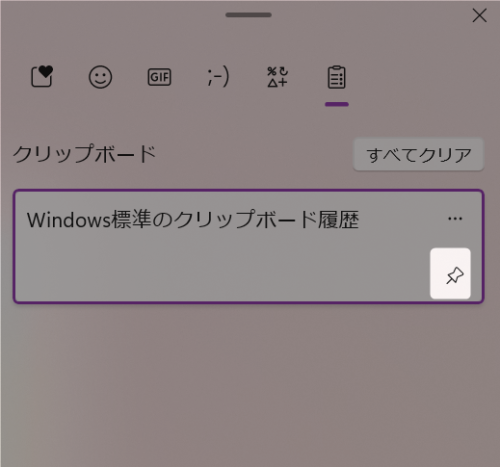The image size is (500, 467).
Task: Show the classic ASCII emoticons section
Action: pyautogui.click(x=218, y=77)
